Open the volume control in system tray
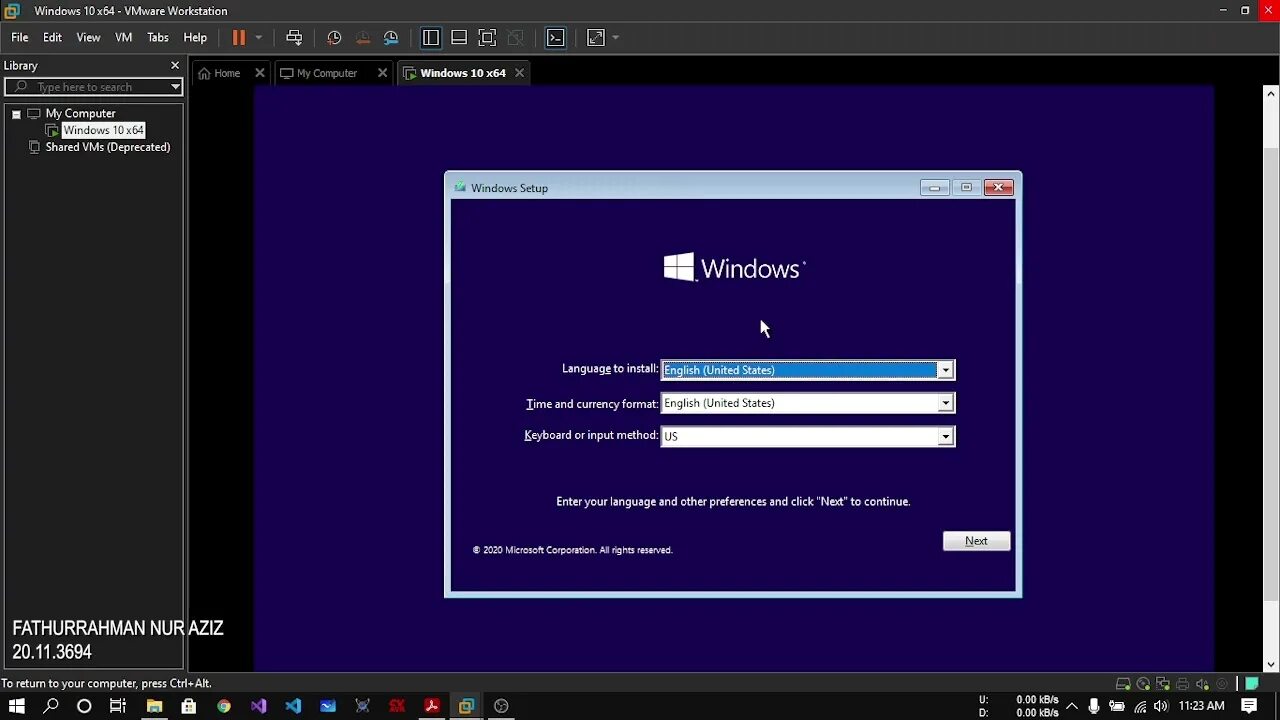The height and width of the screenshot is (720, 1280). tap(1163, 706)
